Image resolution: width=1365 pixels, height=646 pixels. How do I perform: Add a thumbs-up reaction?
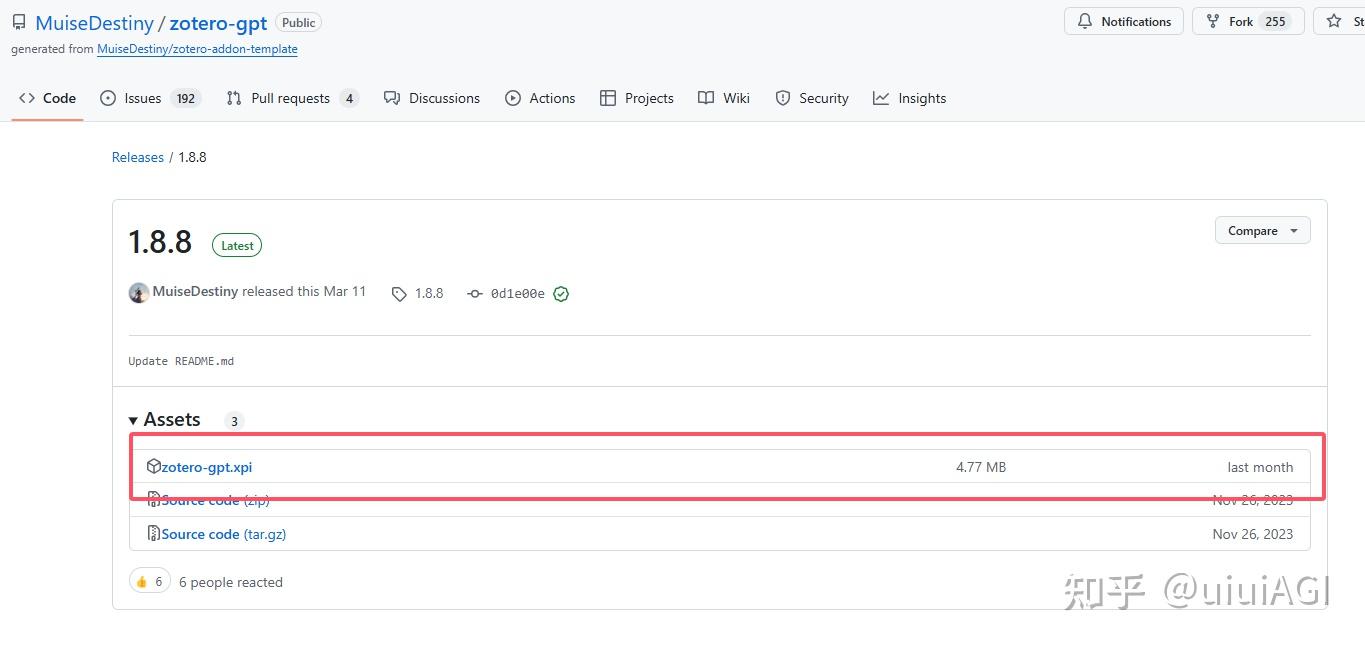[149, 580]
